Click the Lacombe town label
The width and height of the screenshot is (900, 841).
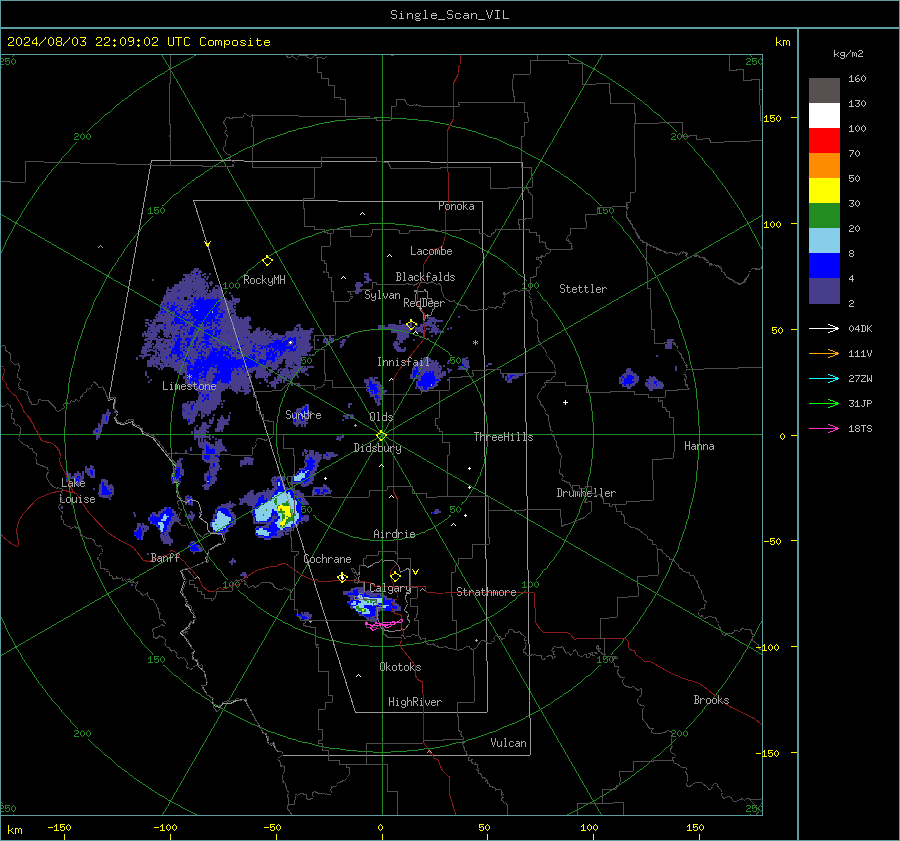[x=431, y=251]
